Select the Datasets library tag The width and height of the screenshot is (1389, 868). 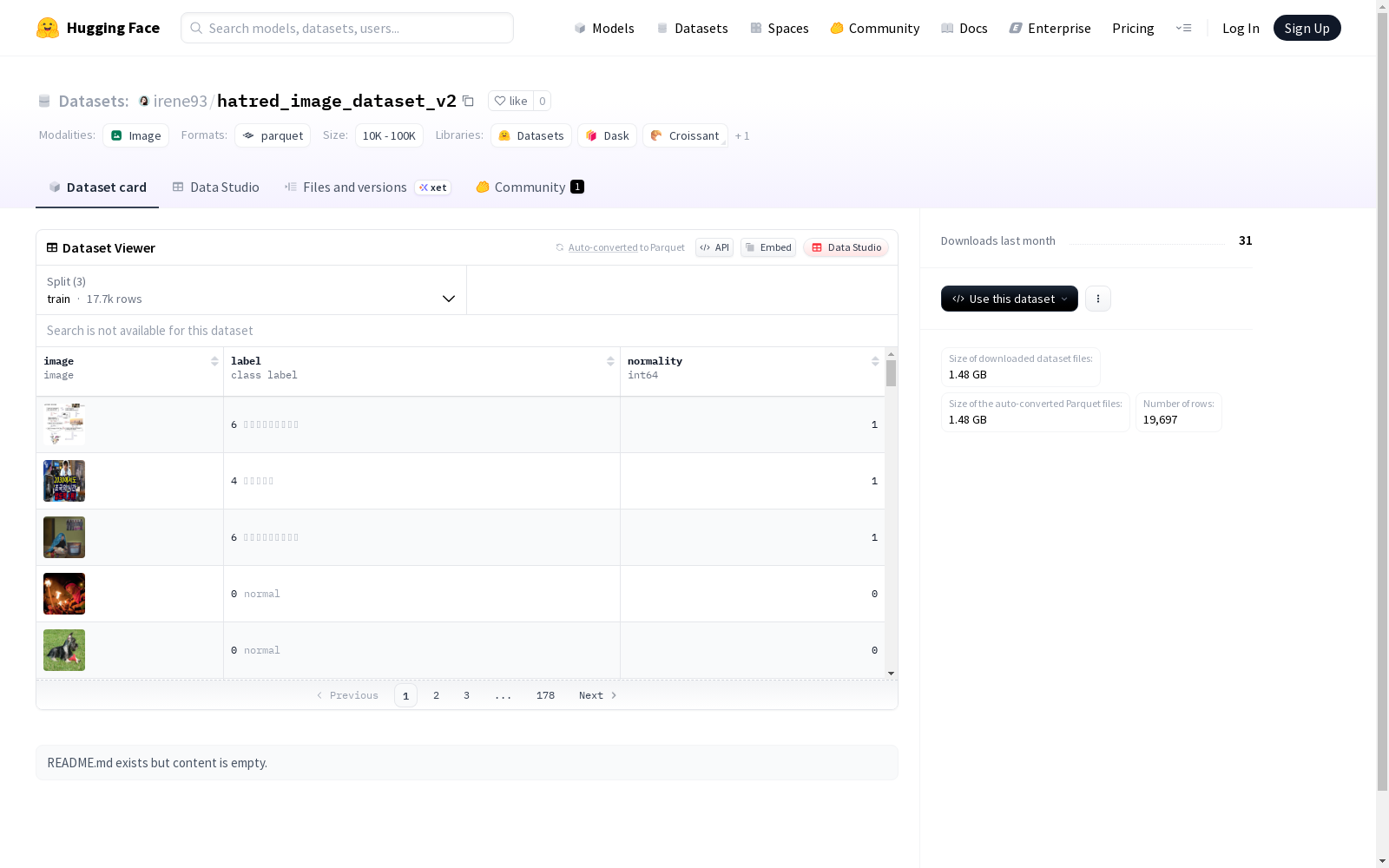coord(531,135)
